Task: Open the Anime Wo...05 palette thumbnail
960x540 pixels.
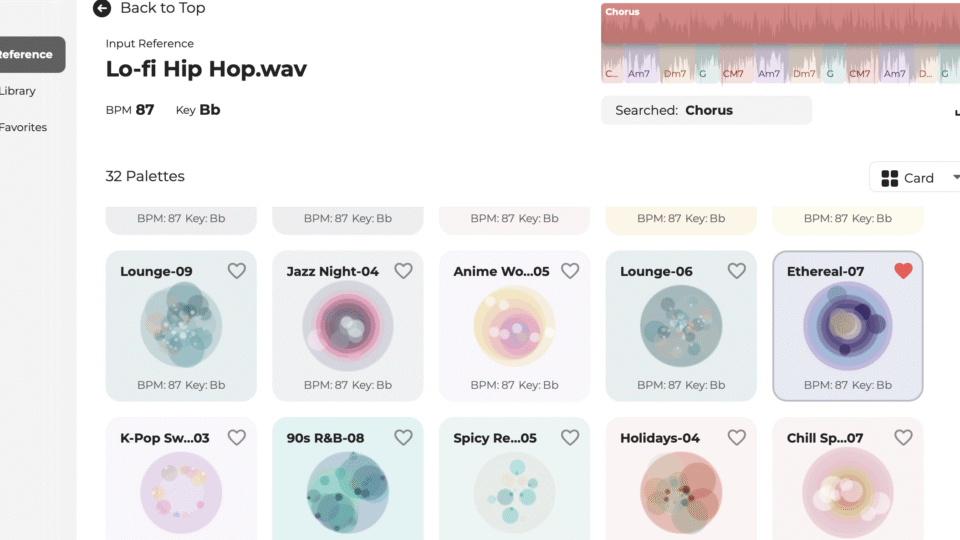Action: coord(514,326)
